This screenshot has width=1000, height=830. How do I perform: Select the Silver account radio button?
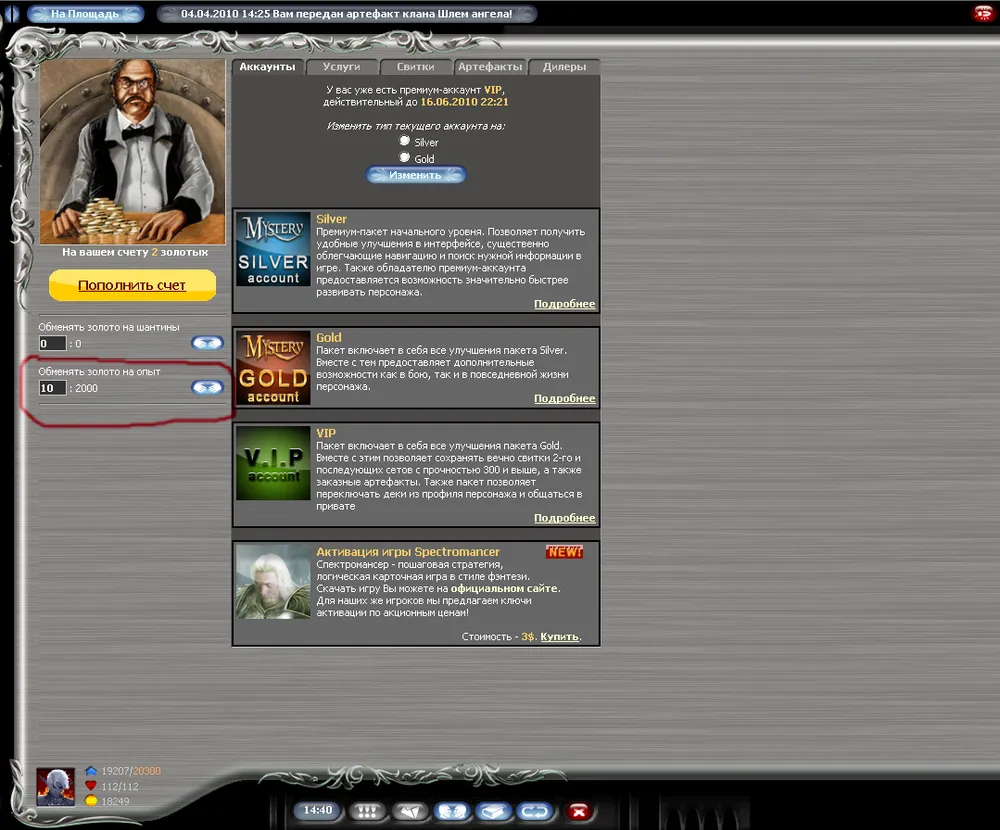405,141
